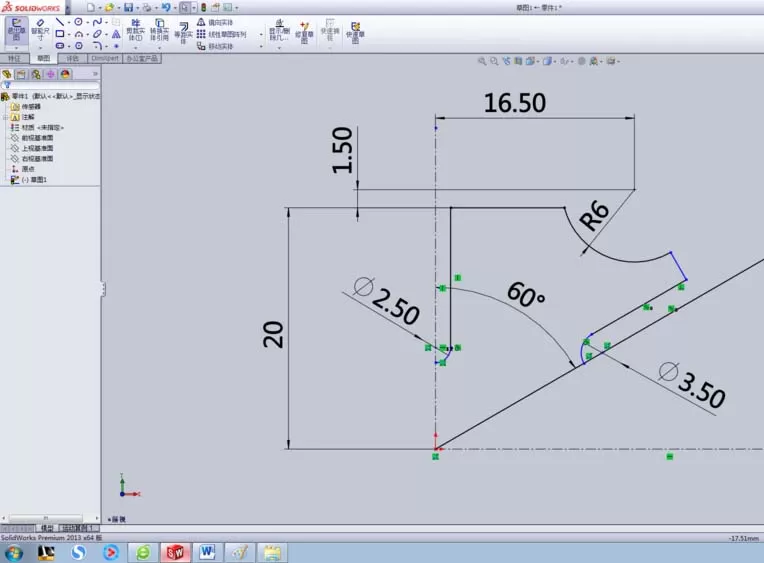Expand the manager panel tabs chevron
Viewport: 764px width, 563px height.
pos(96,74)
